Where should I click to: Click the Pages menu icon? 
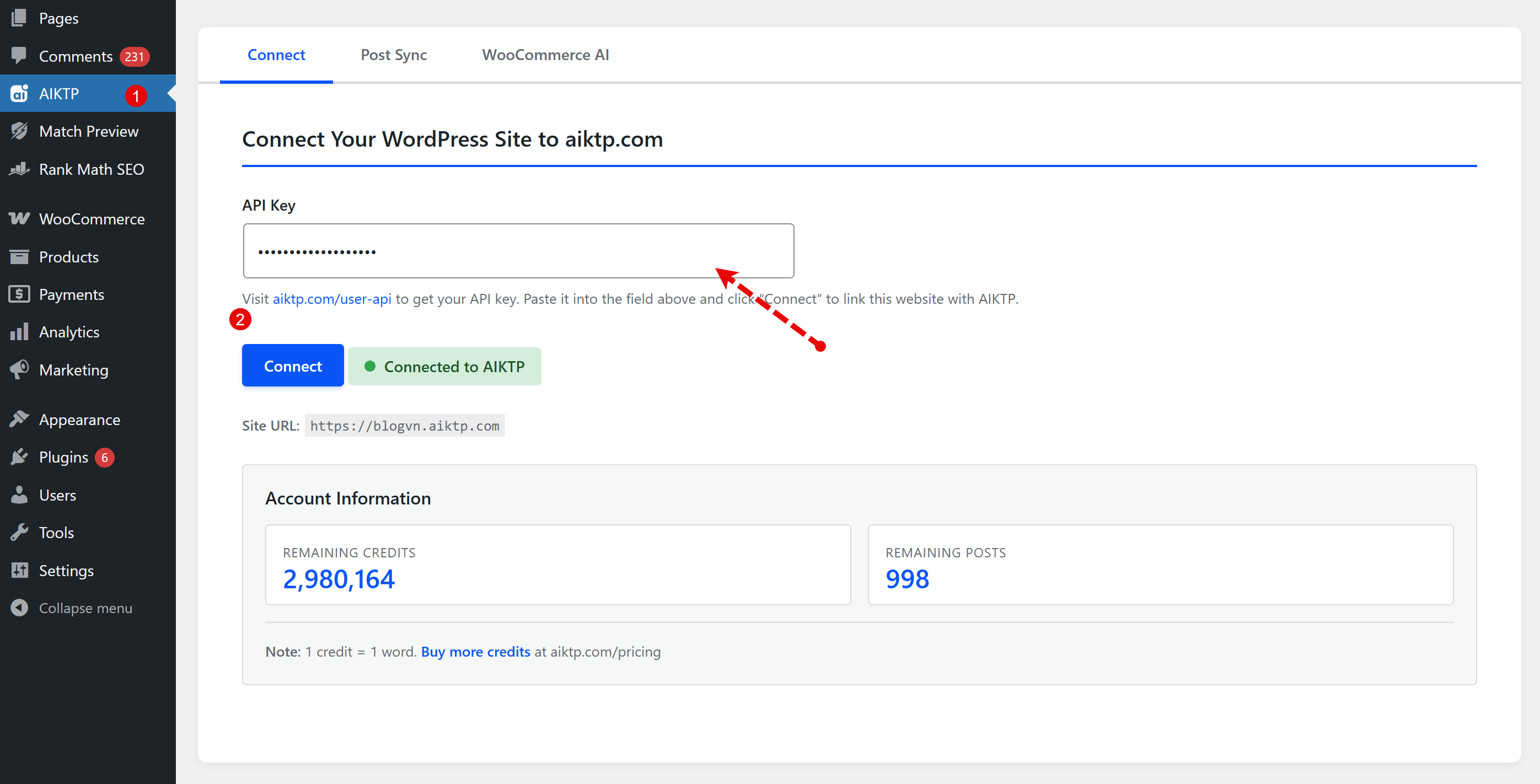[19, 18]
